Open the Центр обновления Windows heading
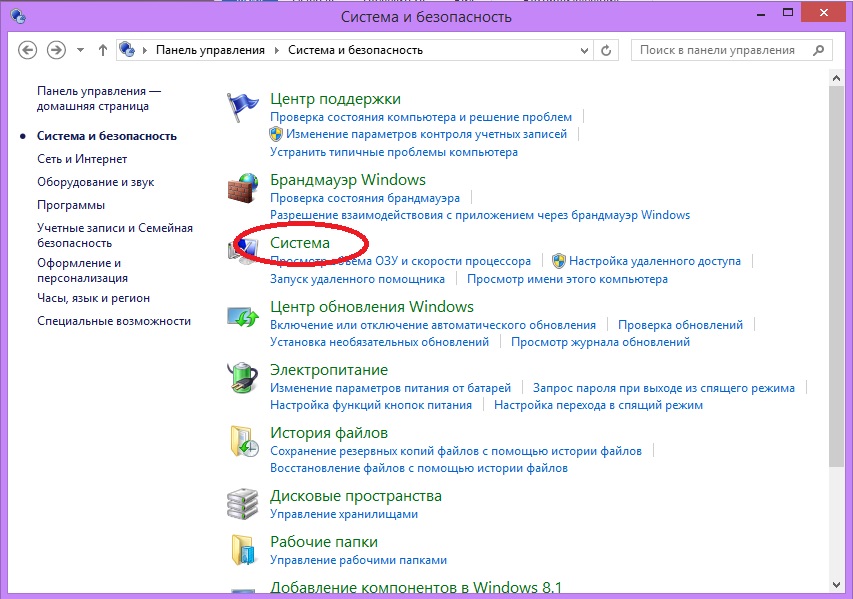Viewport: 853px width, 599px height. tap(372, 307)
